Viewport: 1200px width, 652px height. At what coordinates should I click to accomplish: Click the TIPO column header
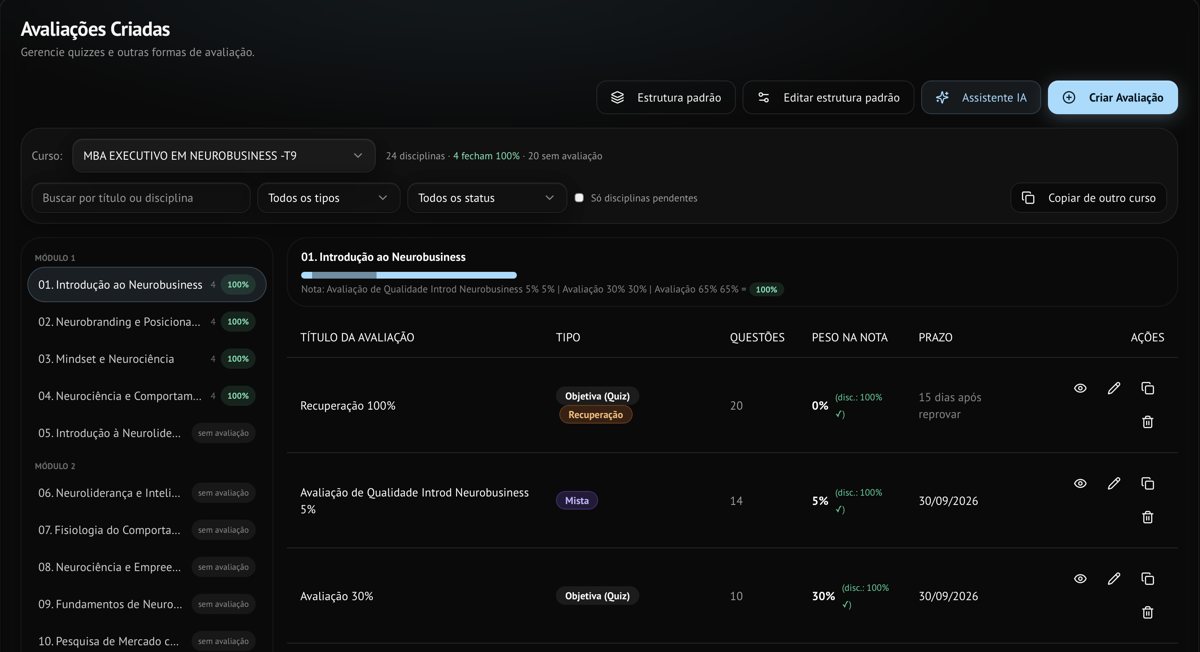[568, 337]
